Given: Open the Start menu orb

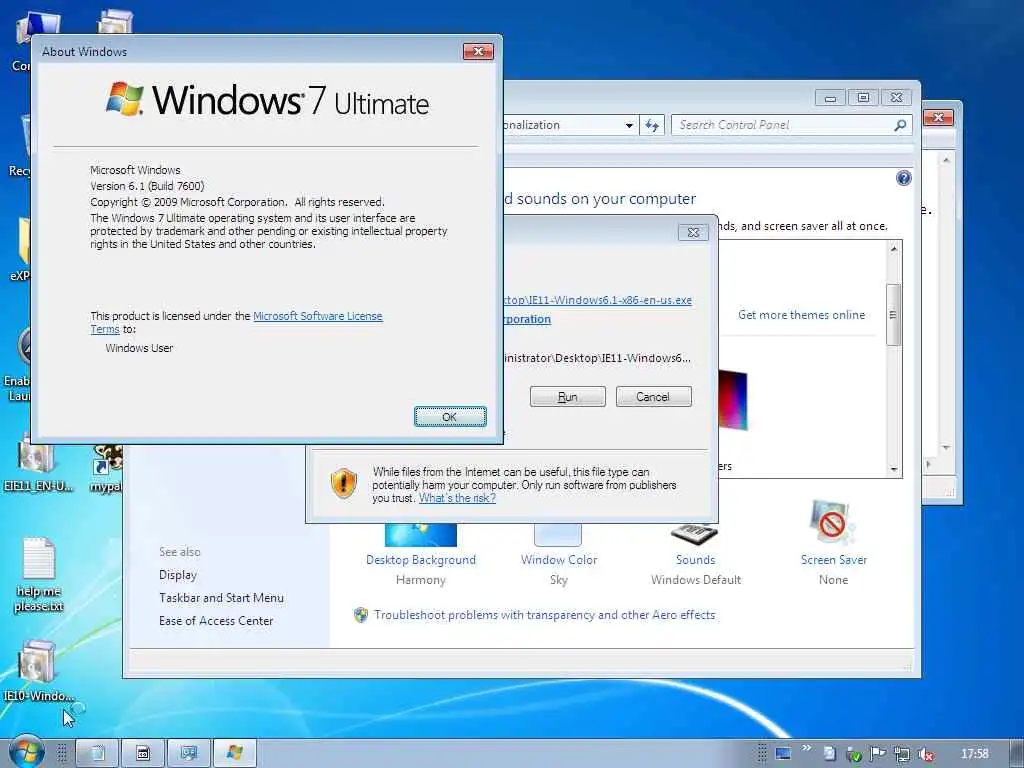Looking at the screenshot, I should 27,752.
